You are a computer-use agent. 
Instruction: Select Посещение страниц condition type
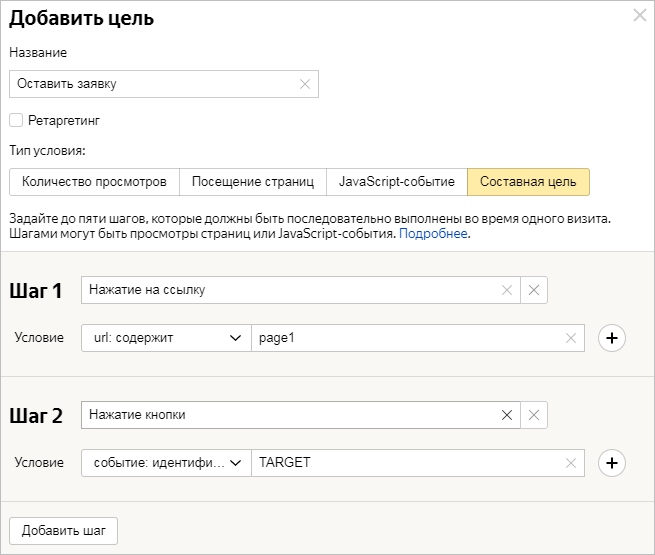pos(253,182)
